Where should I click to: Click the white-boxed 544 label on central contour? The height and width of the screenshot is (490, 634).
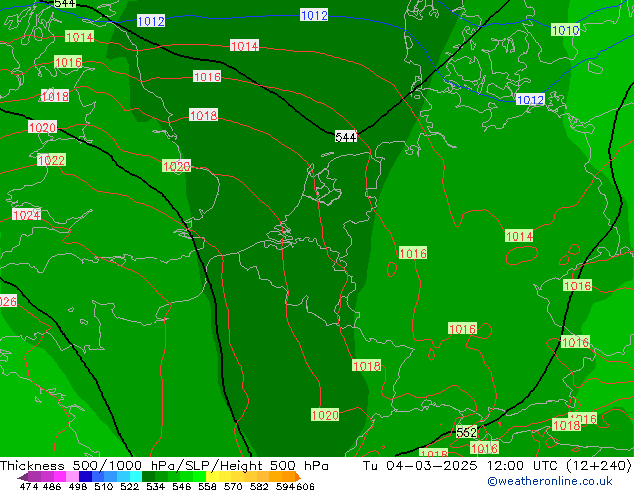[346, 137]
